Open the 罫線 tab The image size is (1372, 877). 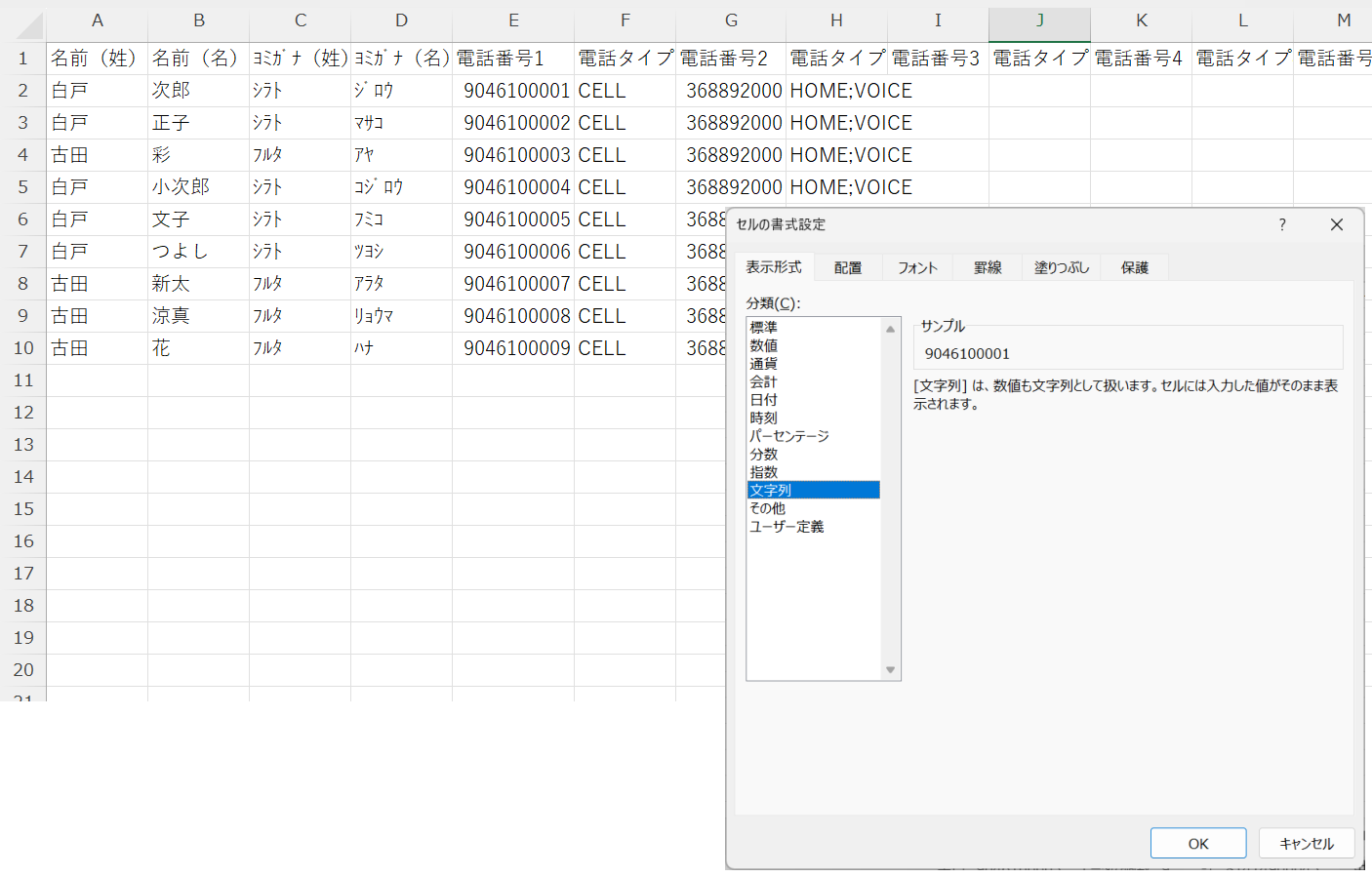pos(988,267)
